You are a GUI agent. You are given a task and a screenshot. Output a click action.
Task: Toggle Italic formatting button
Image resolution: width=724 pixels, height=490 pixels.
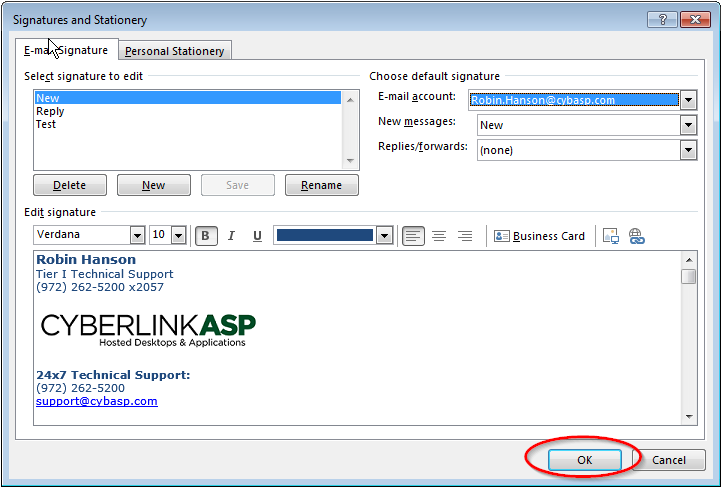tap(232, 236)
